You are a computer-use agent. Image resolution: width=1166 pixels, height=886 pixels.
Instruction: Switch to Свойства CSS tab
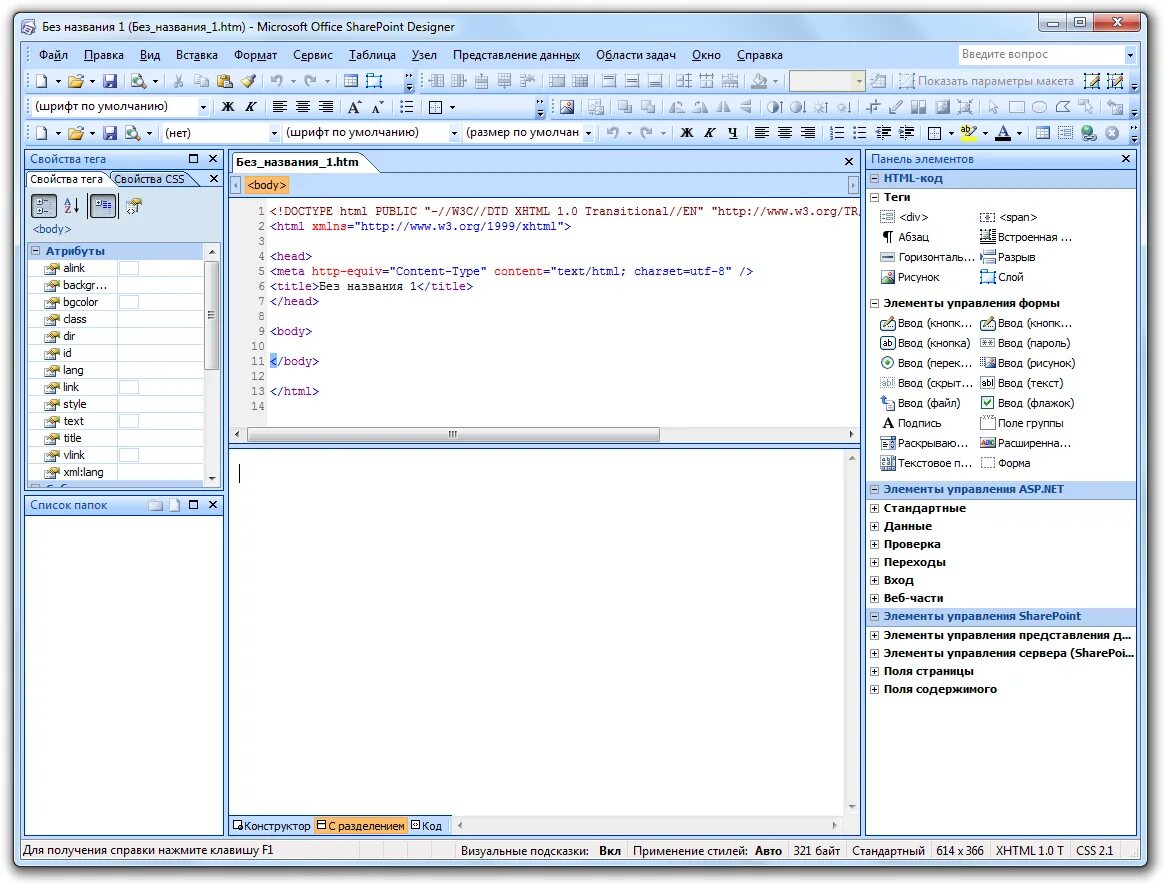[x=149, y=179]
